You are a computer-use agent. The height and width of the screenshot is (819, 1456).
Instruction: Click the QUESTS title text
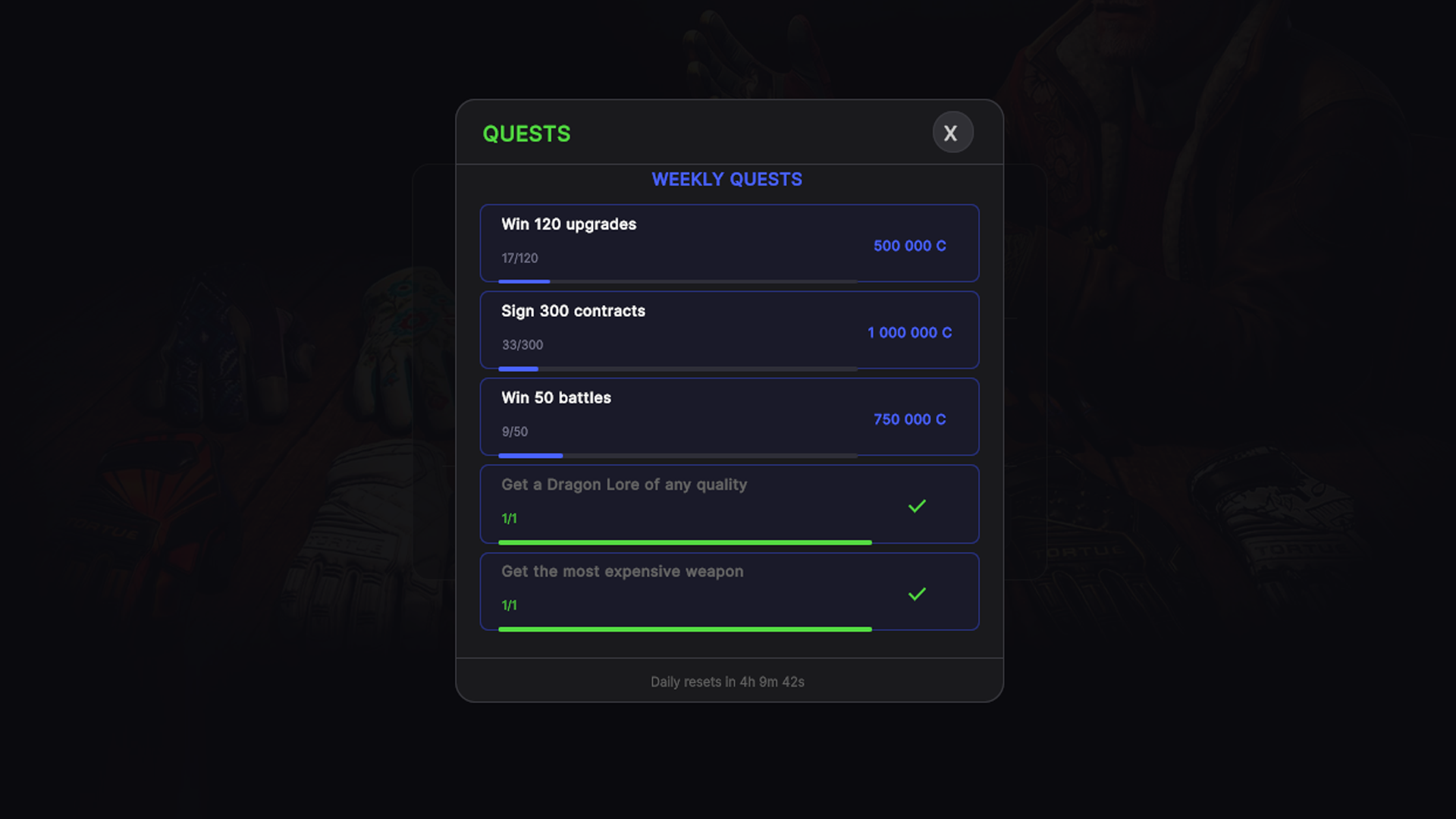[527, 133]
